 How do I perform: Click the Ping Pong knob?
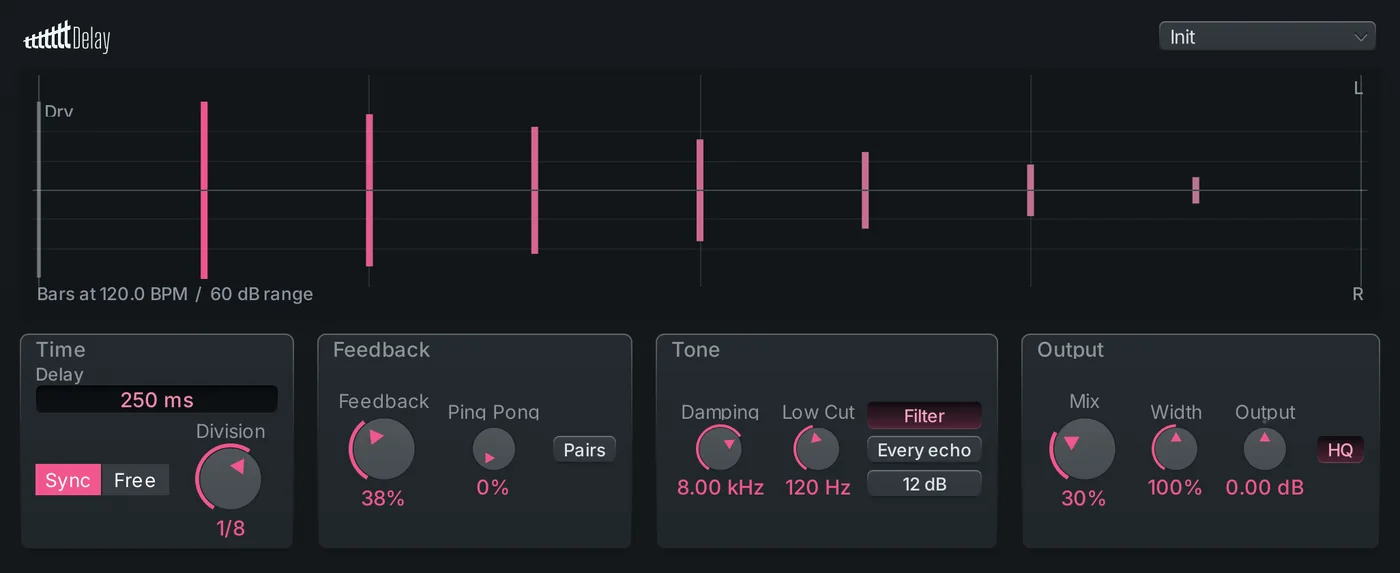point(494,450)
